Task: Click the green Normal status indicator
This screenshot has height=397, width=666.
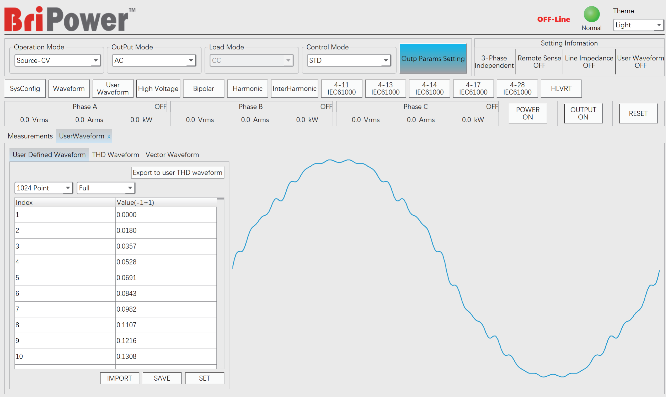Action: click(x=591, y=14)
